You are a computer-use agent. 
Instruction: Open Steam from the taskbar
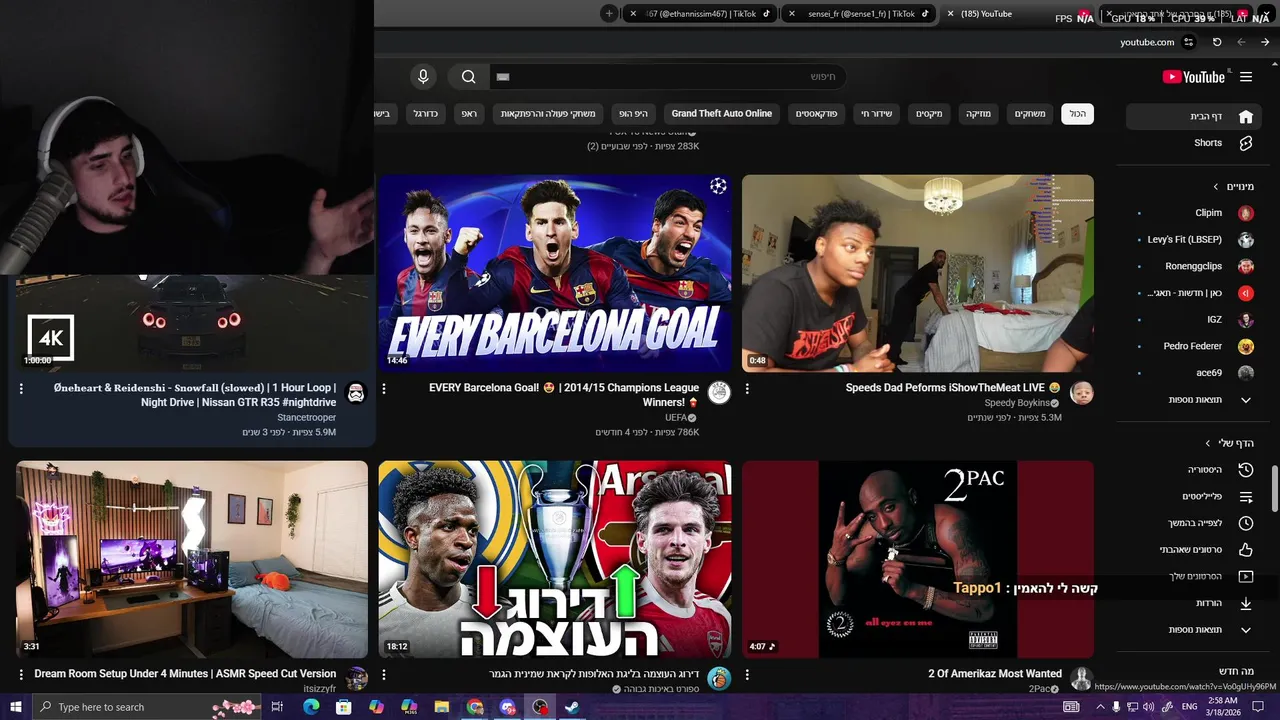pyautogui.click(x=573, y=707)
